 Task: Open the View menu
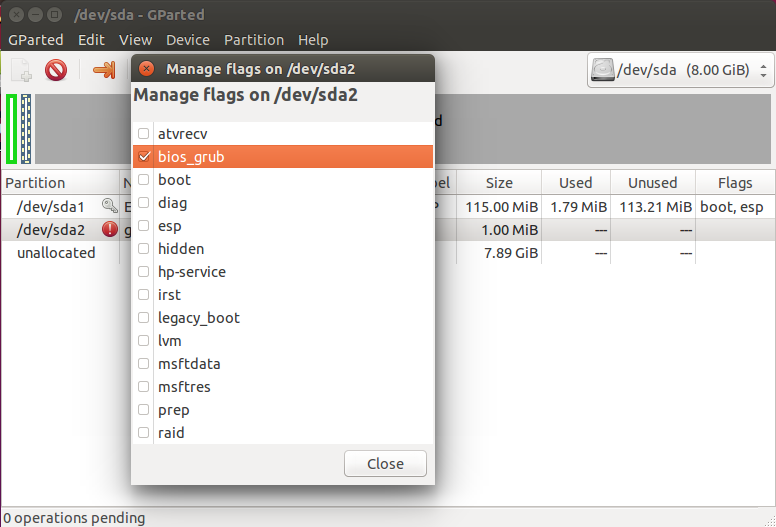click(135, 40)
